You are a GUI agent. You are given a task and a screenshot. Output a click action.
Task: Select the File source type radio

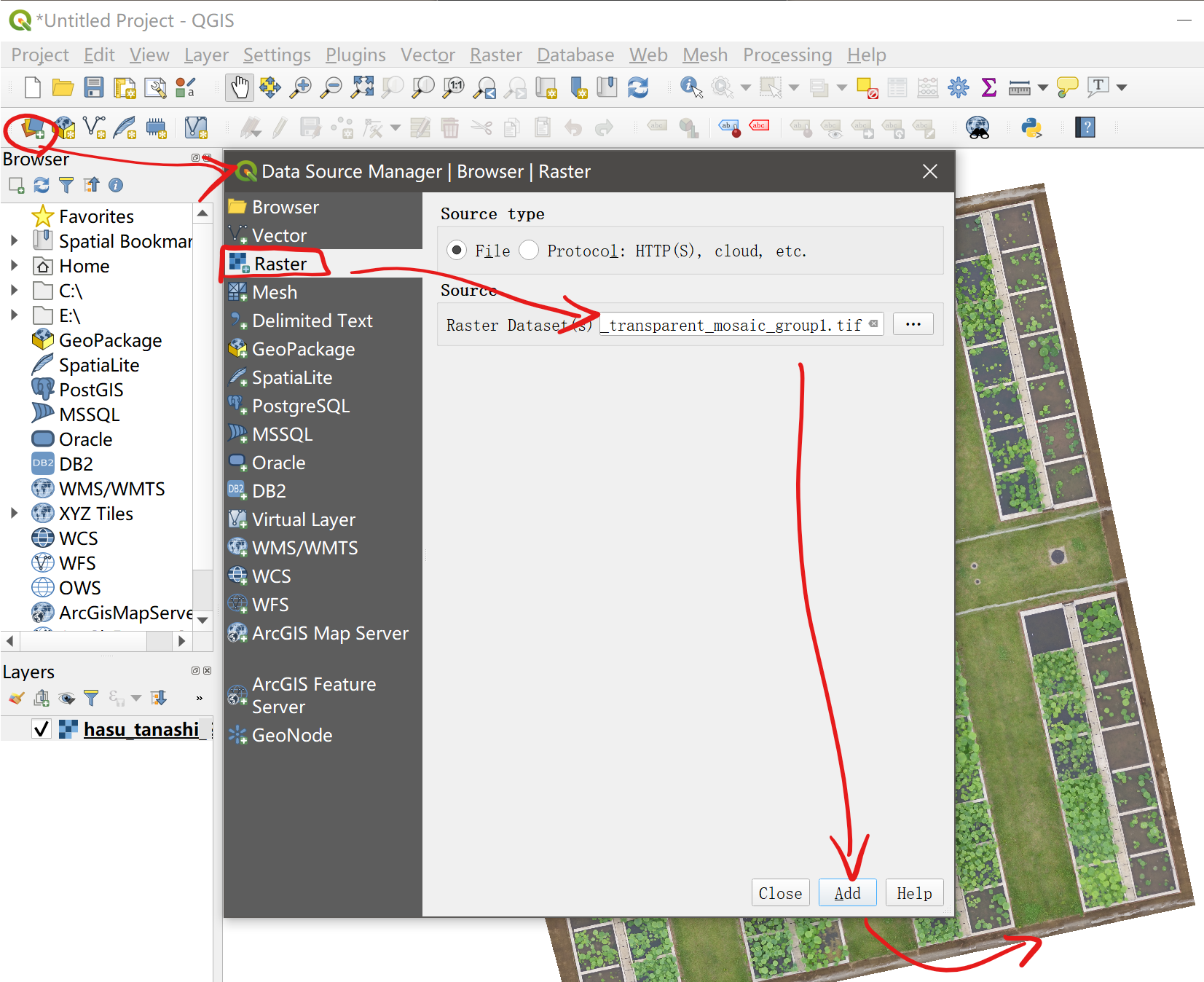(457, 251)
